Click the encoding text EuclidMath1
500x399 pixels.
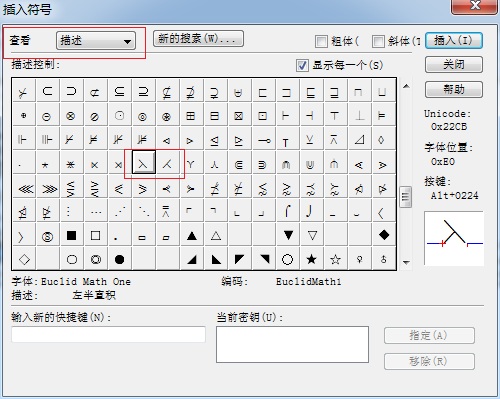[309, 282]
